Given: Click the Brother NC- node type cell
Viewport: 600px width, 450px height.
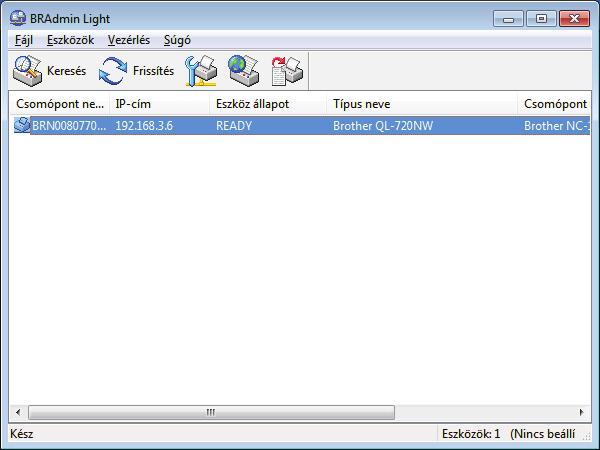Looking at the screenshot, I should [556, 126].
